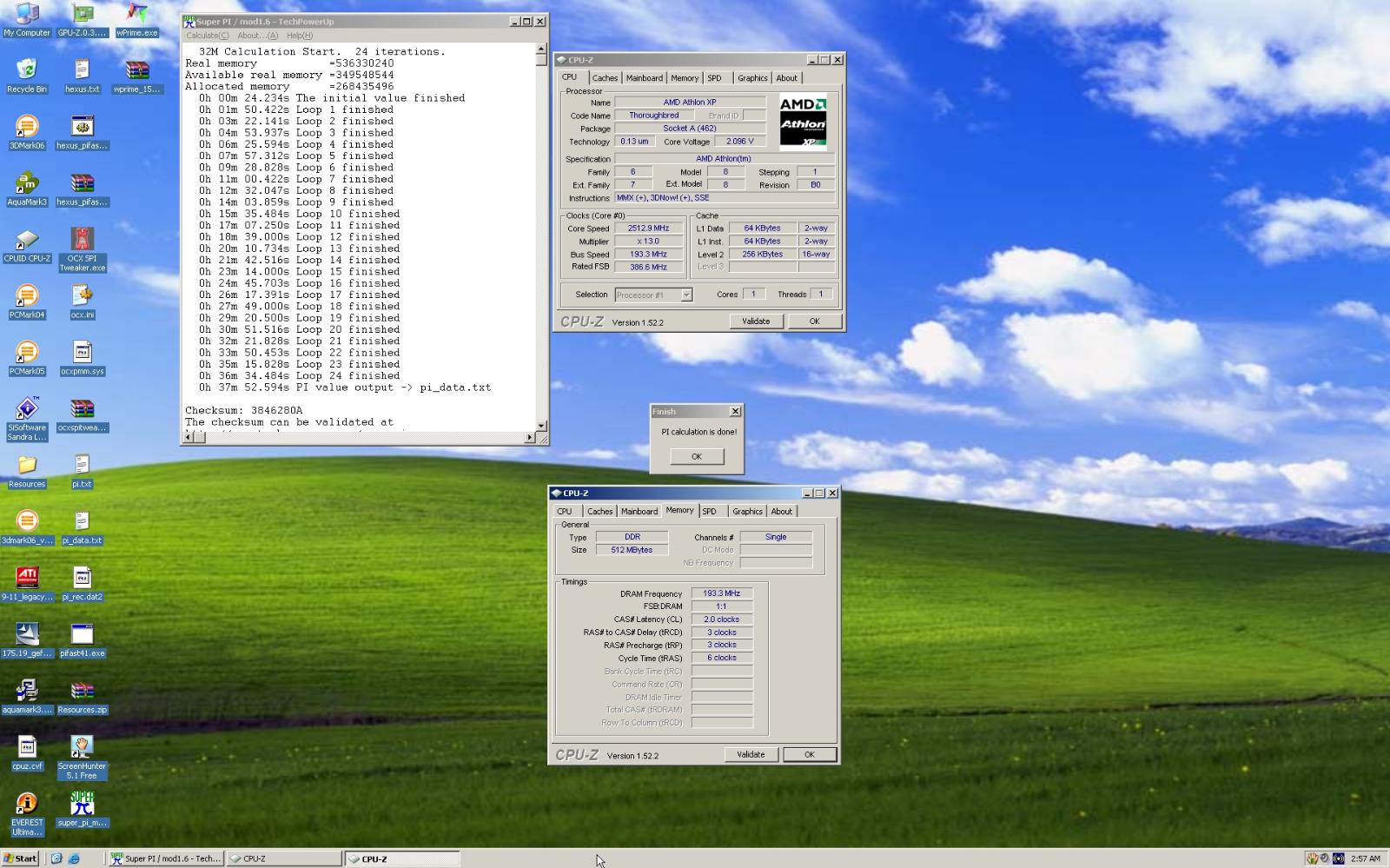The image size is (1390, 868).
Task: Select pi_data.txt file icon
Action: [82, 527]
